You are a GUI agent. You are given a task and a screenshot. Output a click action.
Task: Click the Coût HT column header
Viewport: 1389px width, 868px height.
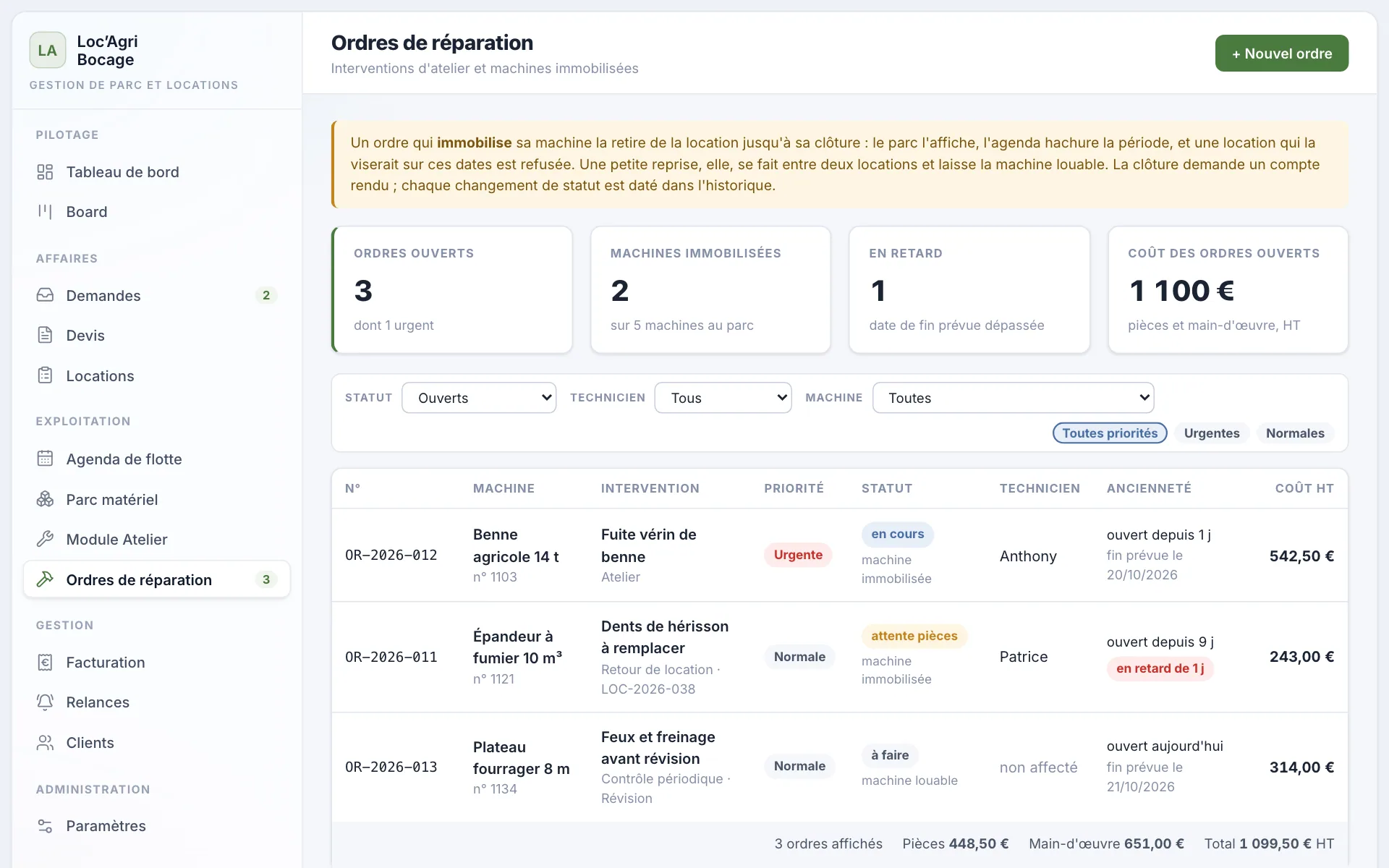point(1304,488)
